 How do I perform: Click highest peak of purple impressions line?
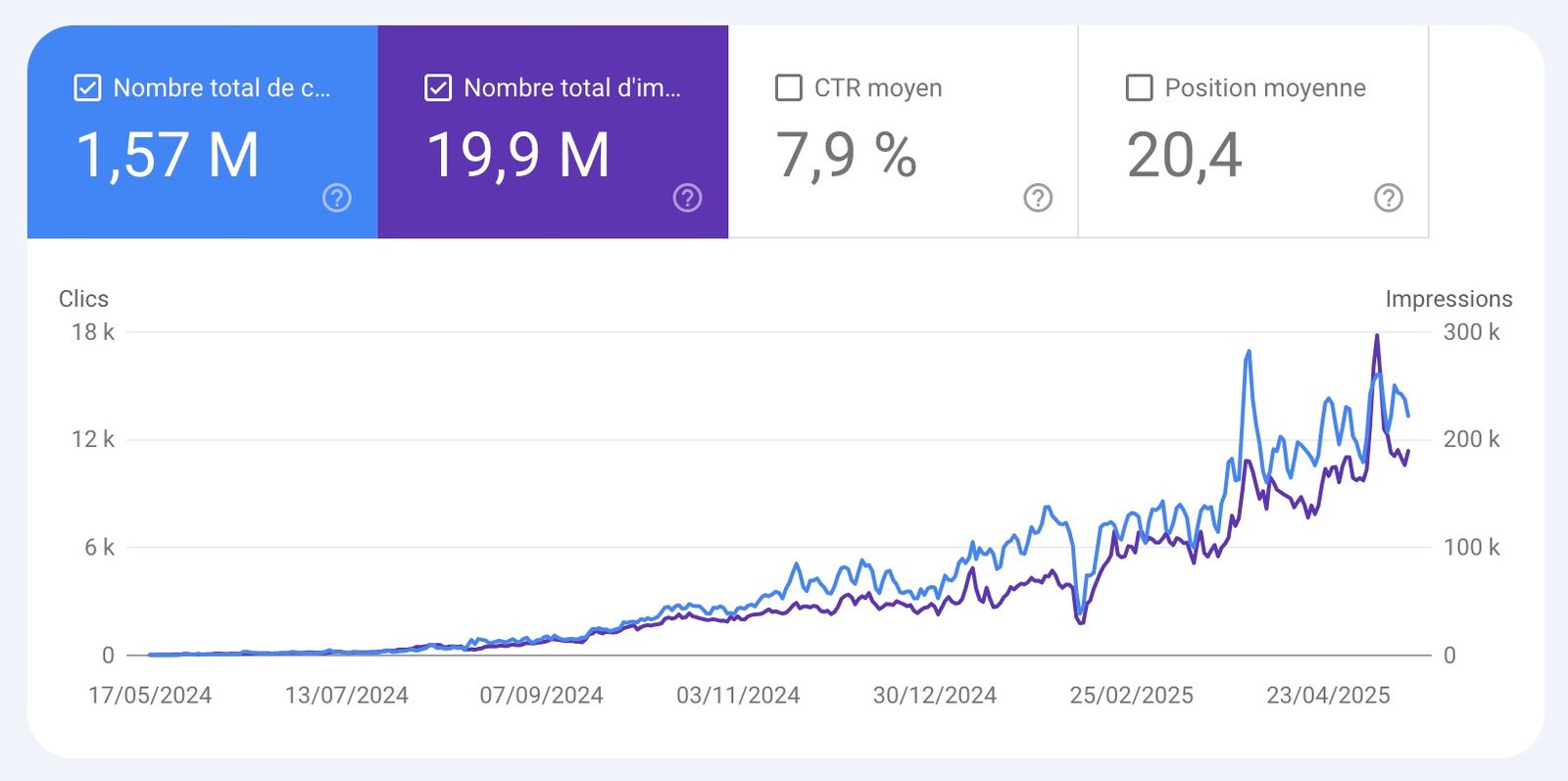(1377, 337)
